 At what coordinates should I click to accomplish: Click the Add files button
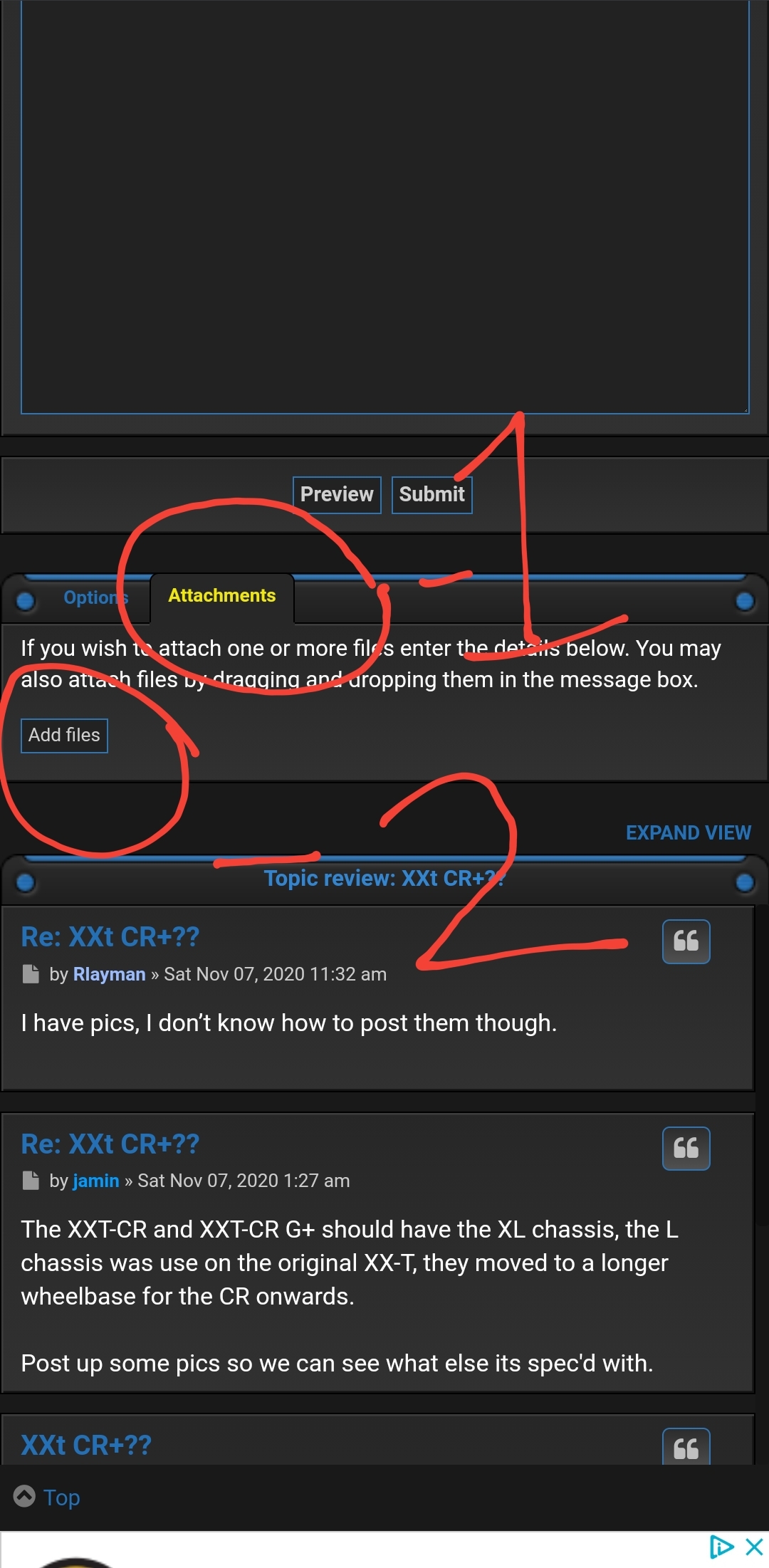pos(64,735)
